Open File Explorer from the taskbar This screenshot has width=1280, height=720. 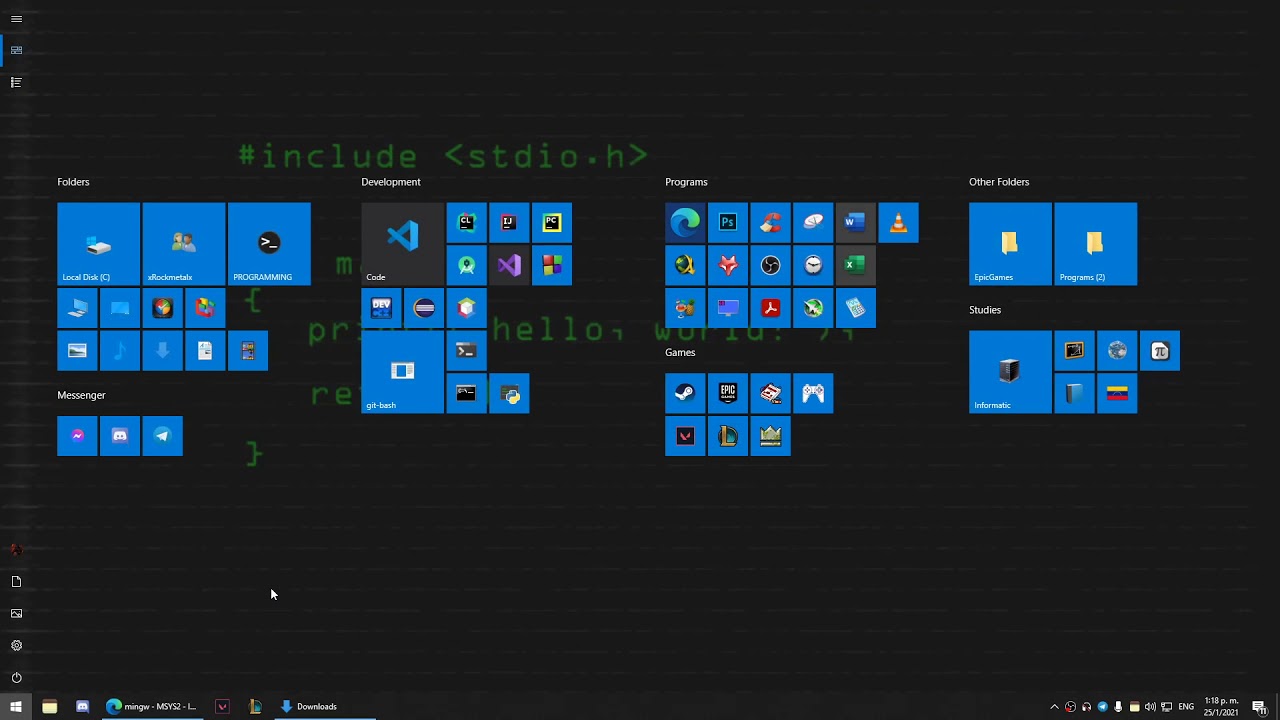click(49, 707)
